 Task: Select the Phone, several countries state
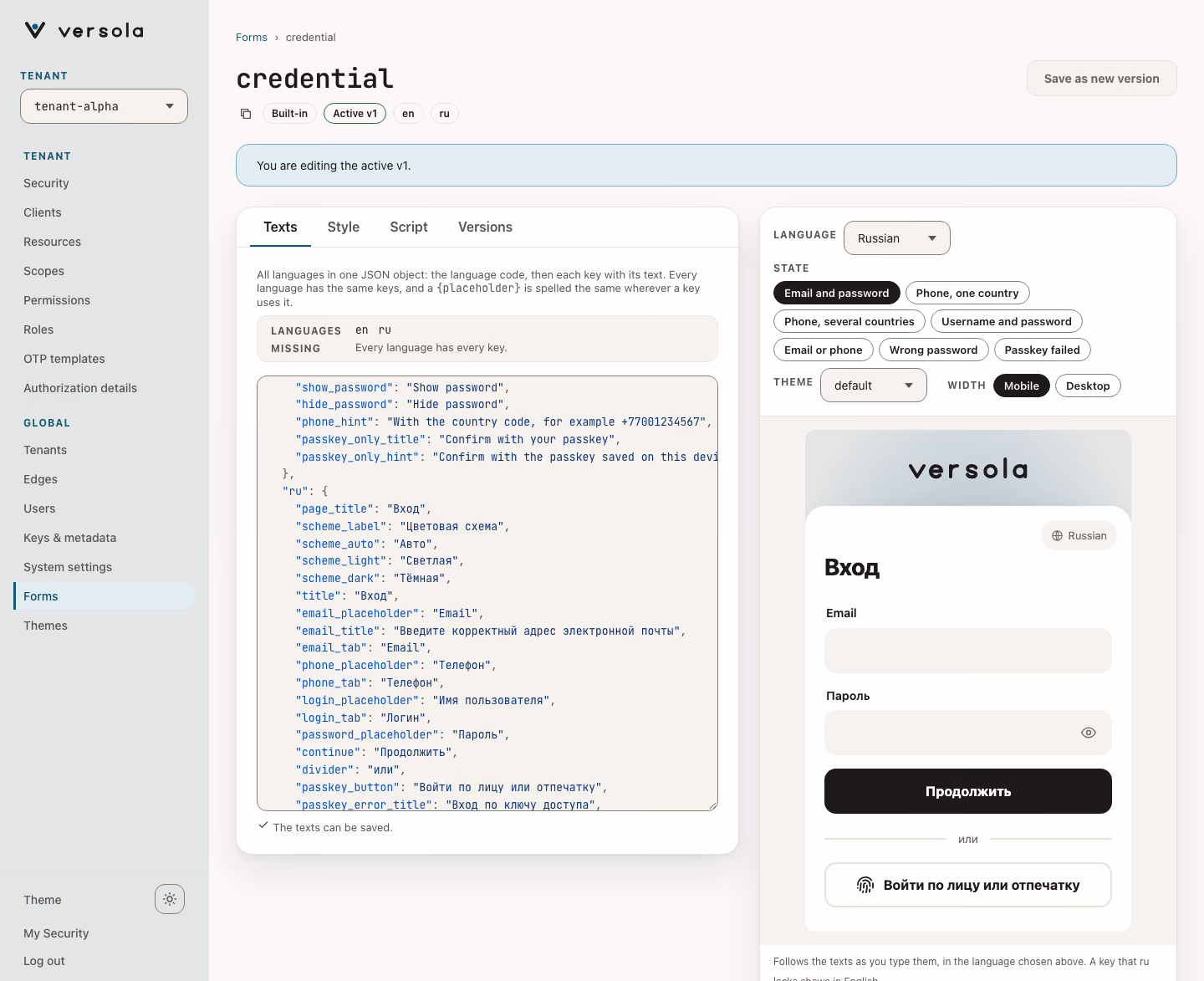pos(849,321)
